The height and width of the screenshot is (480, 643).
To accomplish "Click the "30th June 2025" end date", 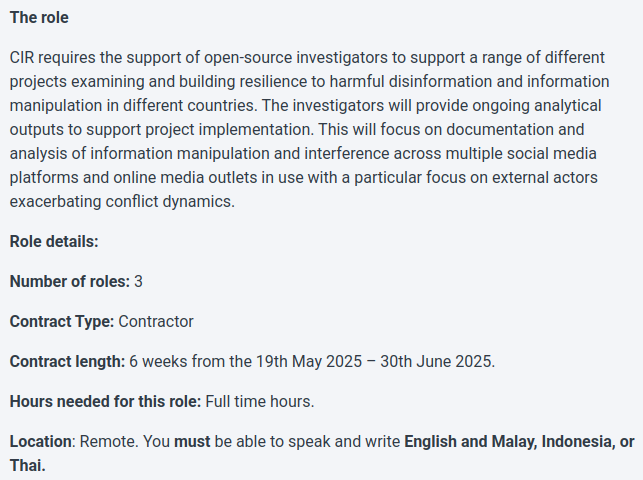I will coord(436,362).
